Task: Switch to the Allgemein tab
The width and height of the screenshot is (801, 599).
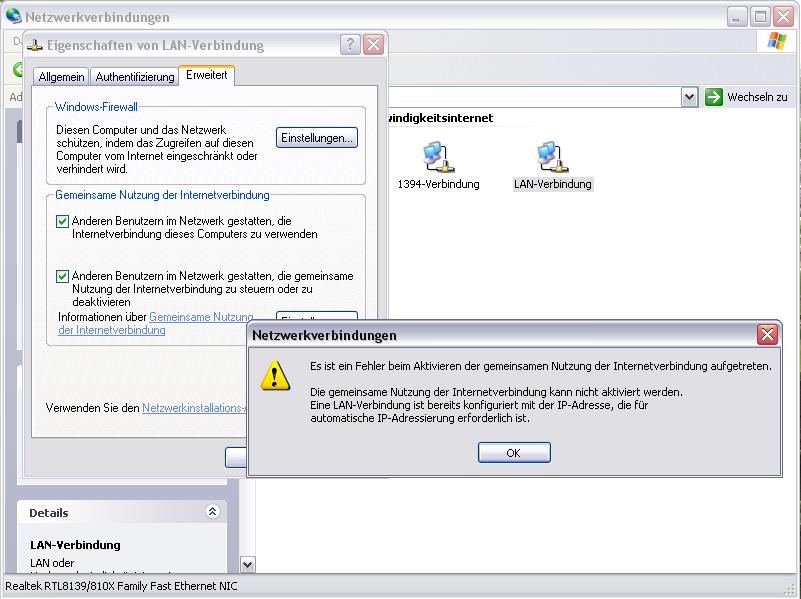Action: (x=61, y=77)
